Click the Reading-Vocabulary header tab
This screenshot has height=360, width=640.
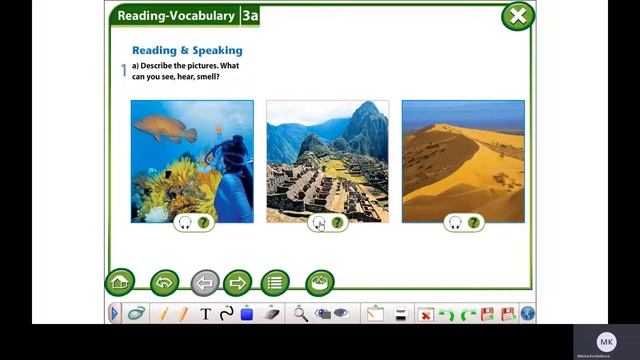pos(176,16)
